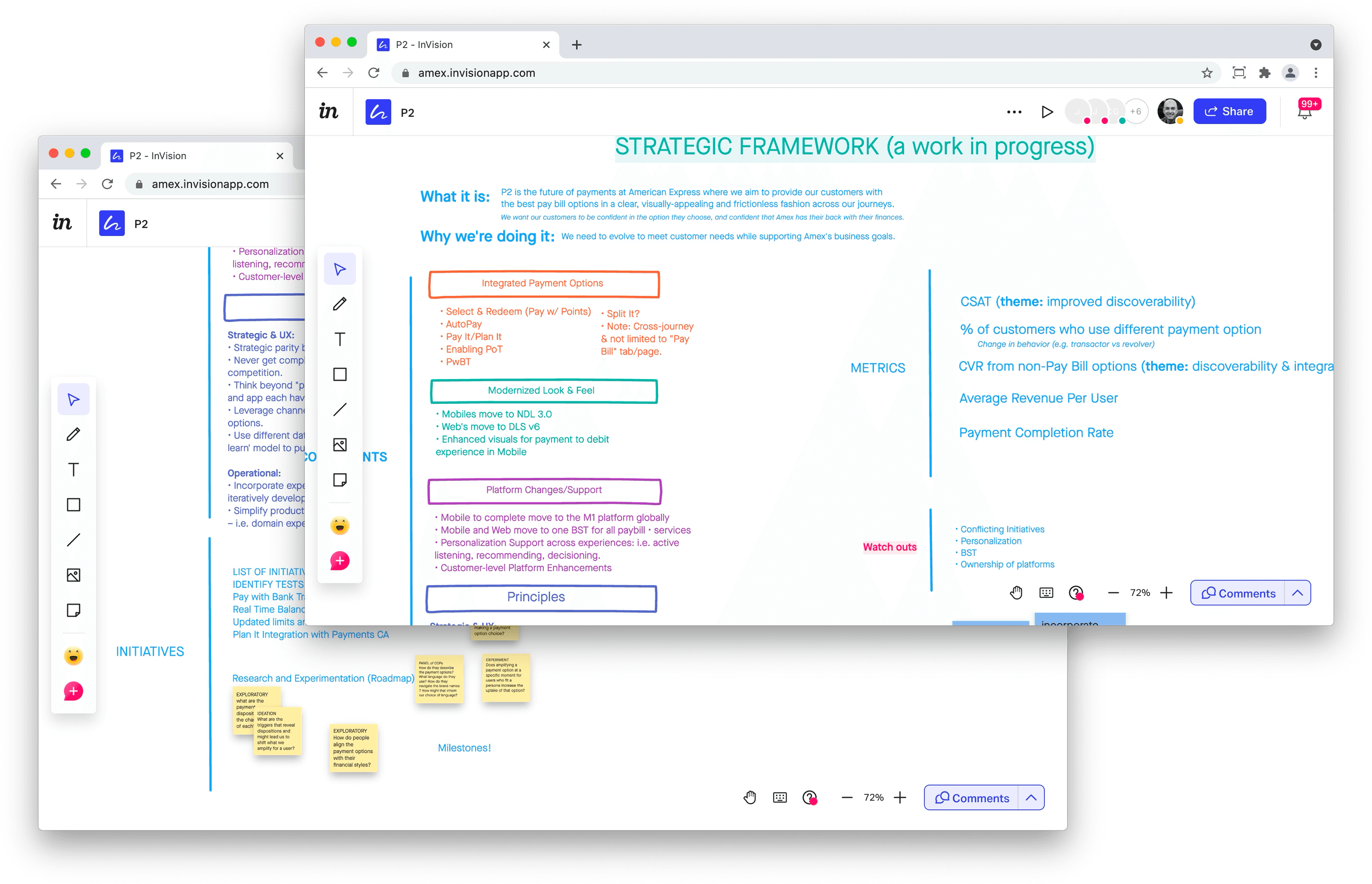Viewport: 1372px width, 884px height.
Task: Select the Text tool in front window
Action: (340, 339)
